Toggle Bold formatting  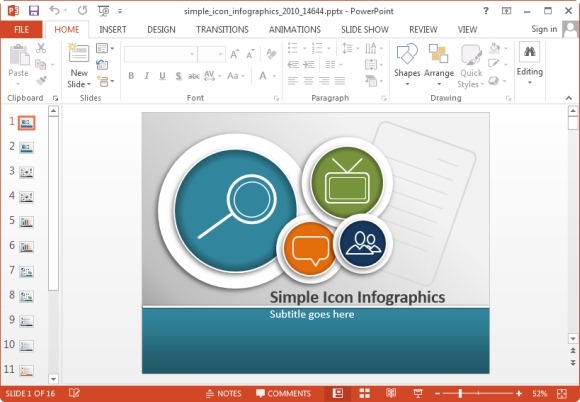131,76
